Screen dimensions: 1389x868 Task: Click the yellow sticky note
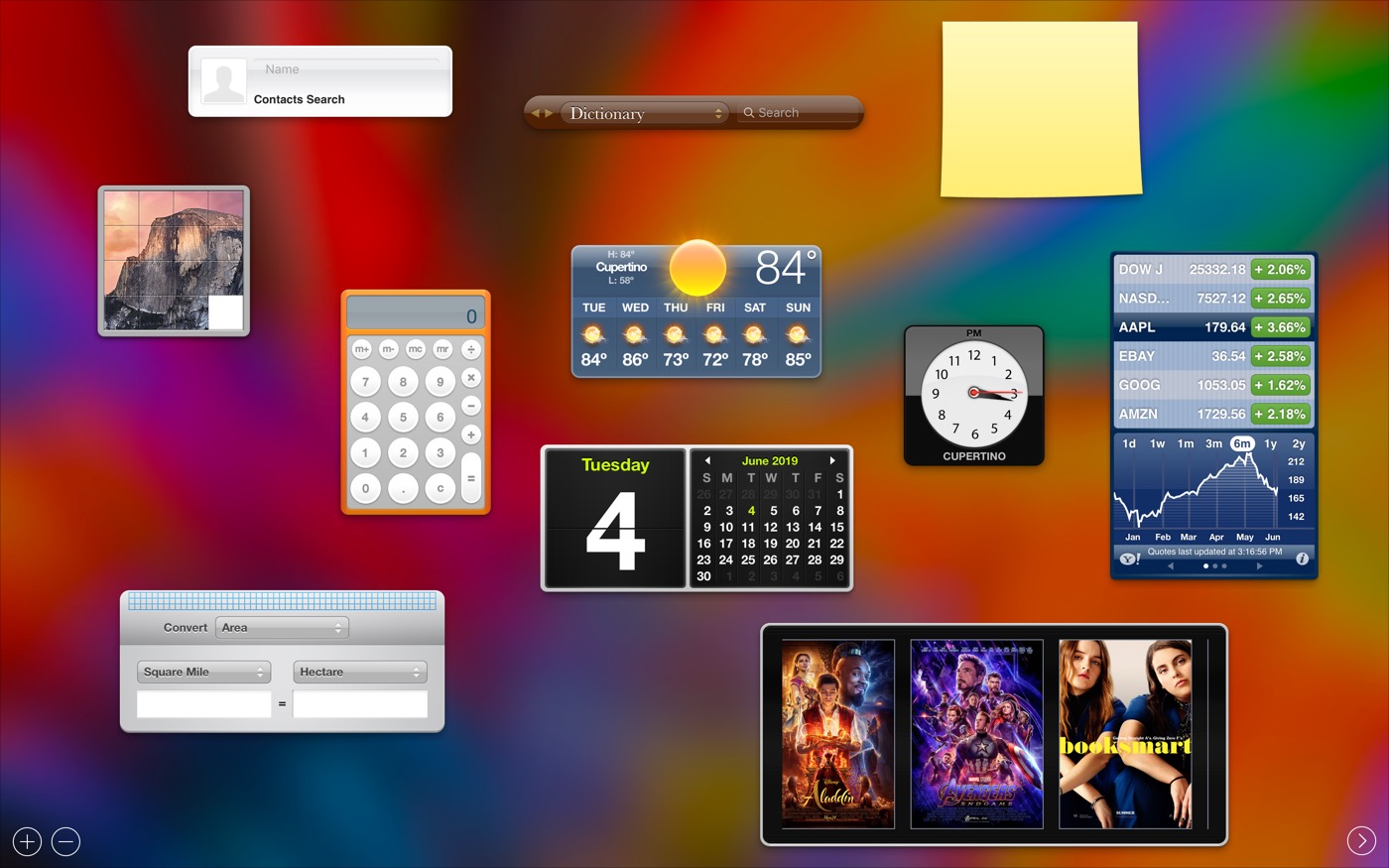point(1042,108)
